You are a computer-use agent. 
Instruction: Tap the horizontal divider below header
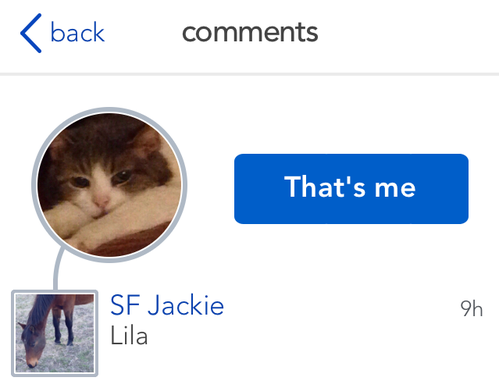249,74
